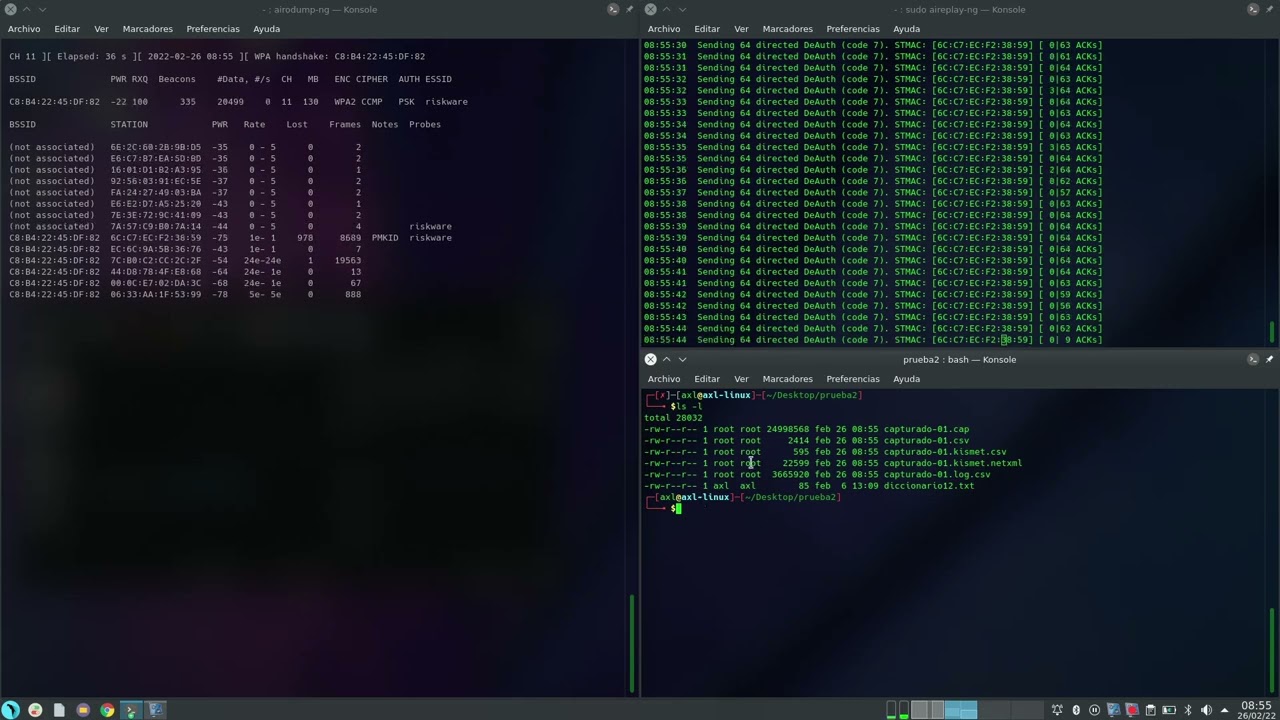Open the Bluetooth tray icon left of the volume
The width and height of the screenshot is (1280, 720).
click(x=1187, y=710)
